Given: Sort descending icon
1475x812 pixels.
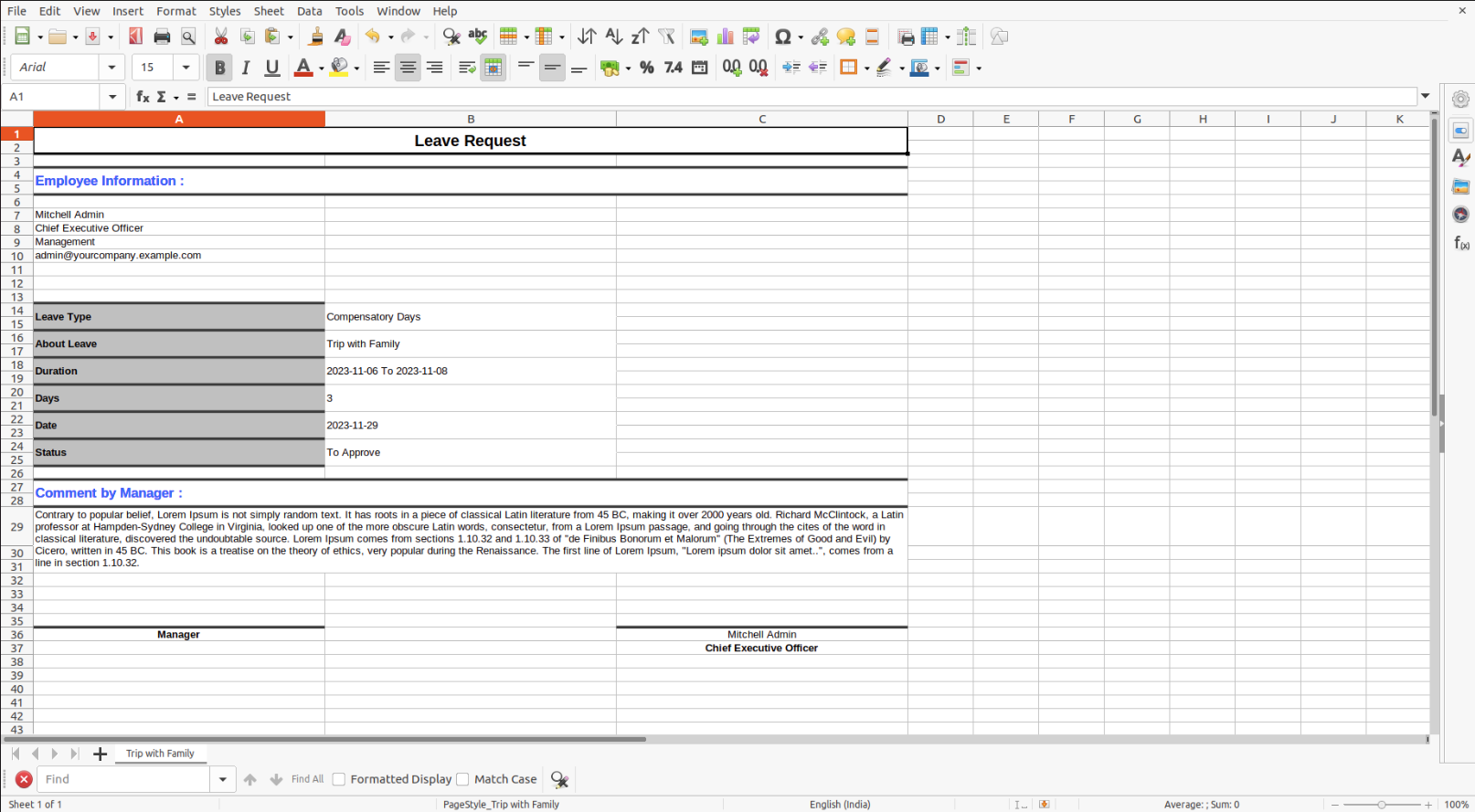Looking at the screenshot, I should click(x=641, y=37).
